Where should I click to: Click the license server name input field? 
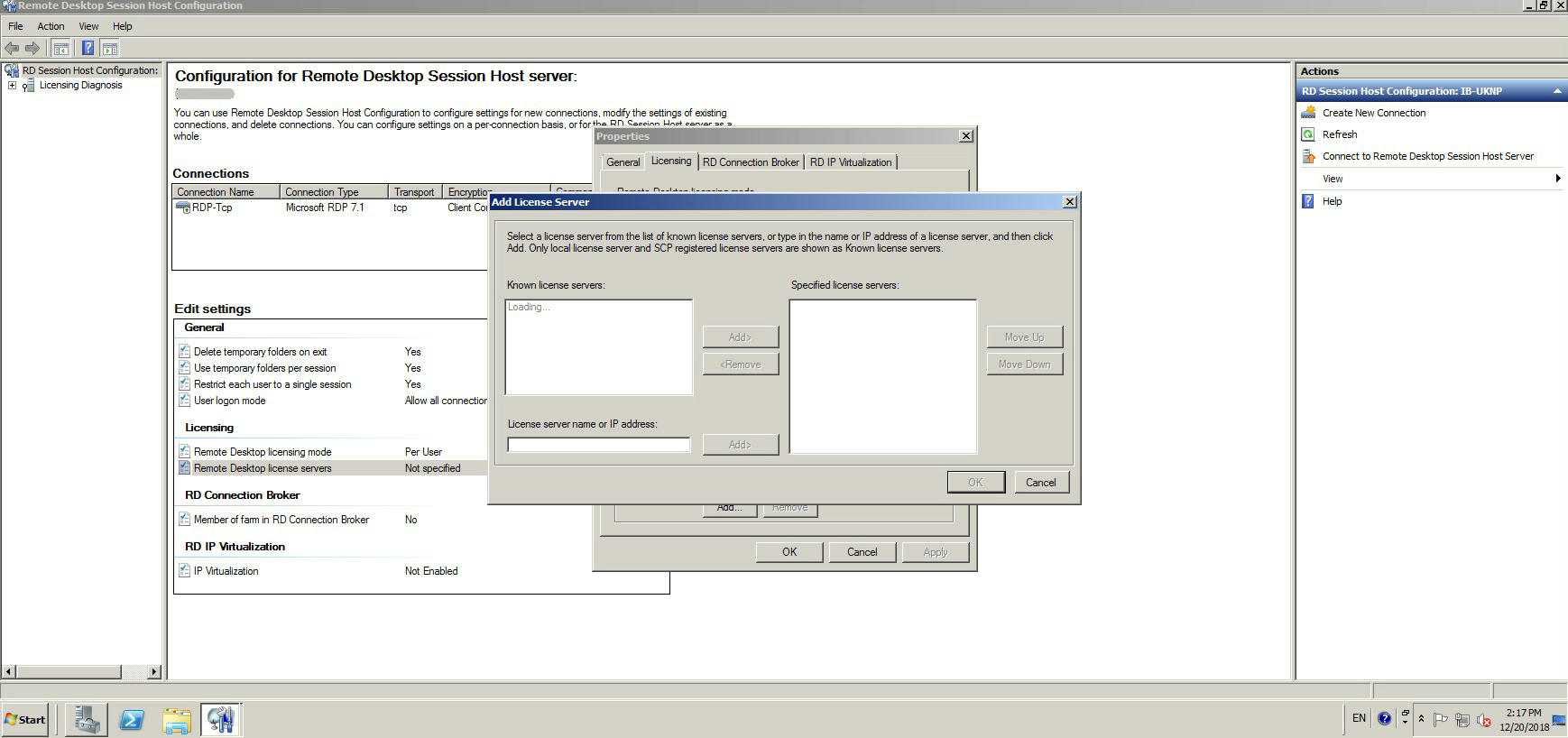point(598,445)
